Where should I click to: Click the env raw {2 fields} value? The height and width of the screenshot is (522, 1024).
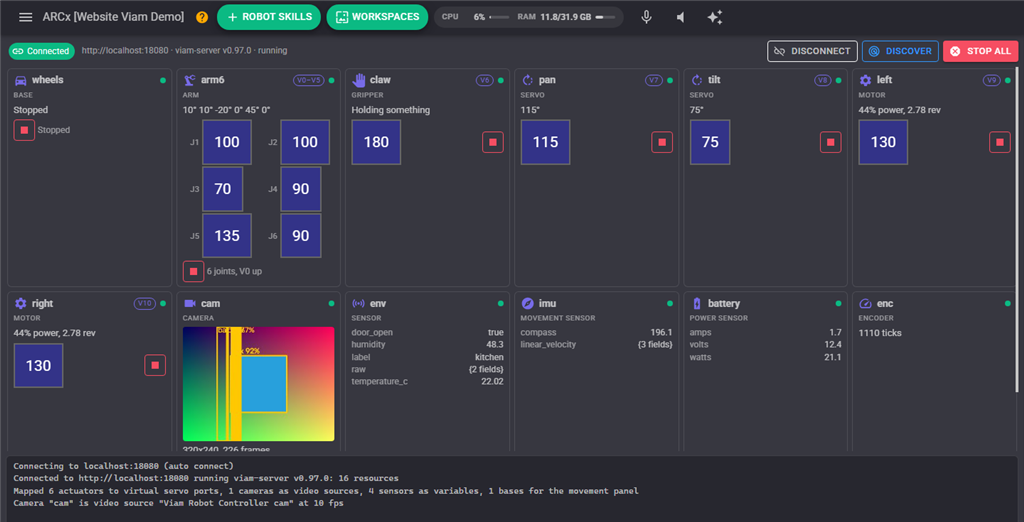pos(486,369)
